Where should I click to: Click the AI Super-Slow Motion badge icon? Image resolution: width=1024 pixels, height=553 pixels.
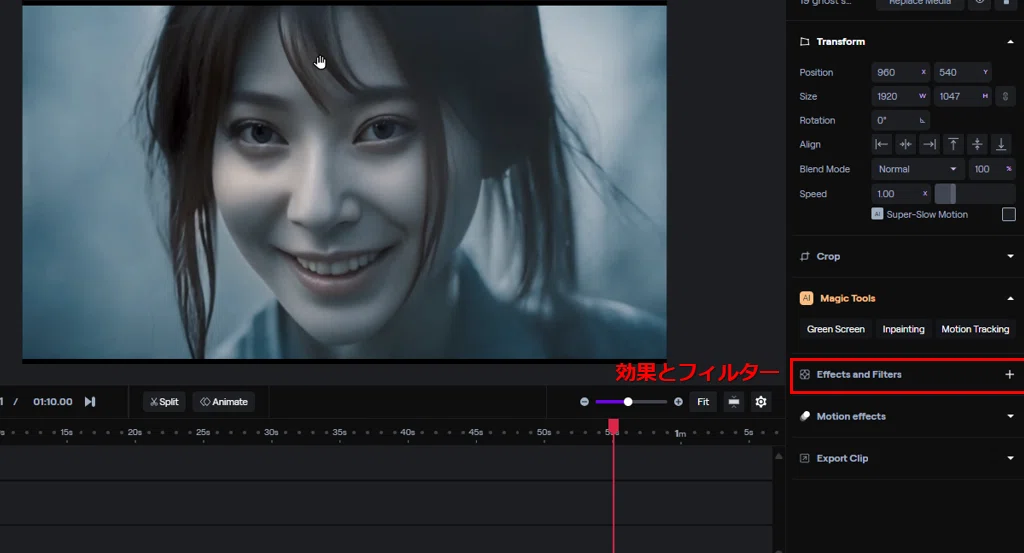pos(877,214)
